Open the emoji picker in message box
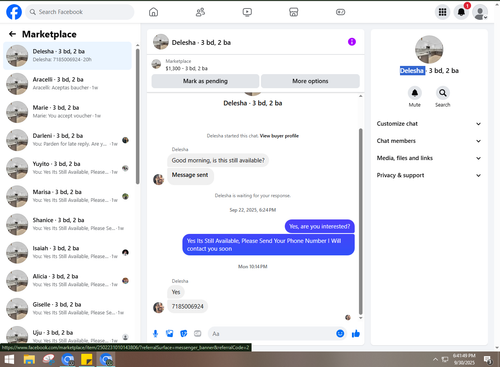The height and width of the screenshot is (367, 500). coord(340,333)
